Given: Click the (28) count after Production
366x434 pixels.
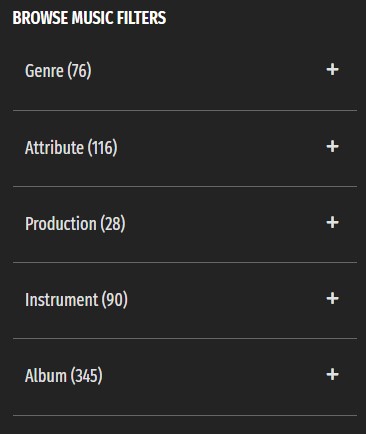Looking at the screenshot, I should pyautogui.click(x=113, y=223).
